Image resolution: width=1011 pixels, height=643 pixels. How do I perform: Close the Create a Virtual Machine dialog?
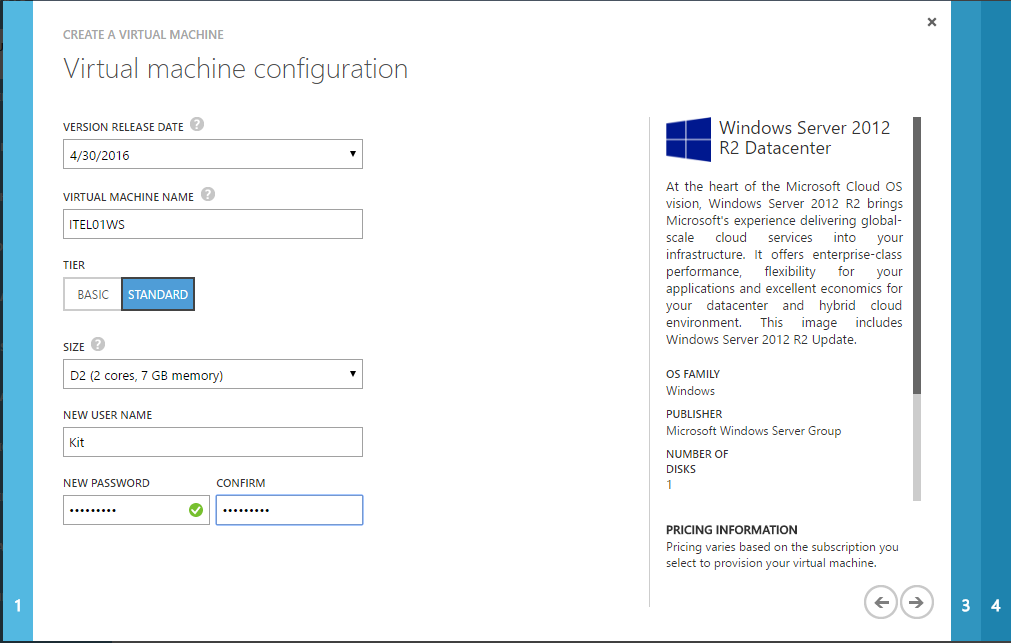click(x=932, y=22)
